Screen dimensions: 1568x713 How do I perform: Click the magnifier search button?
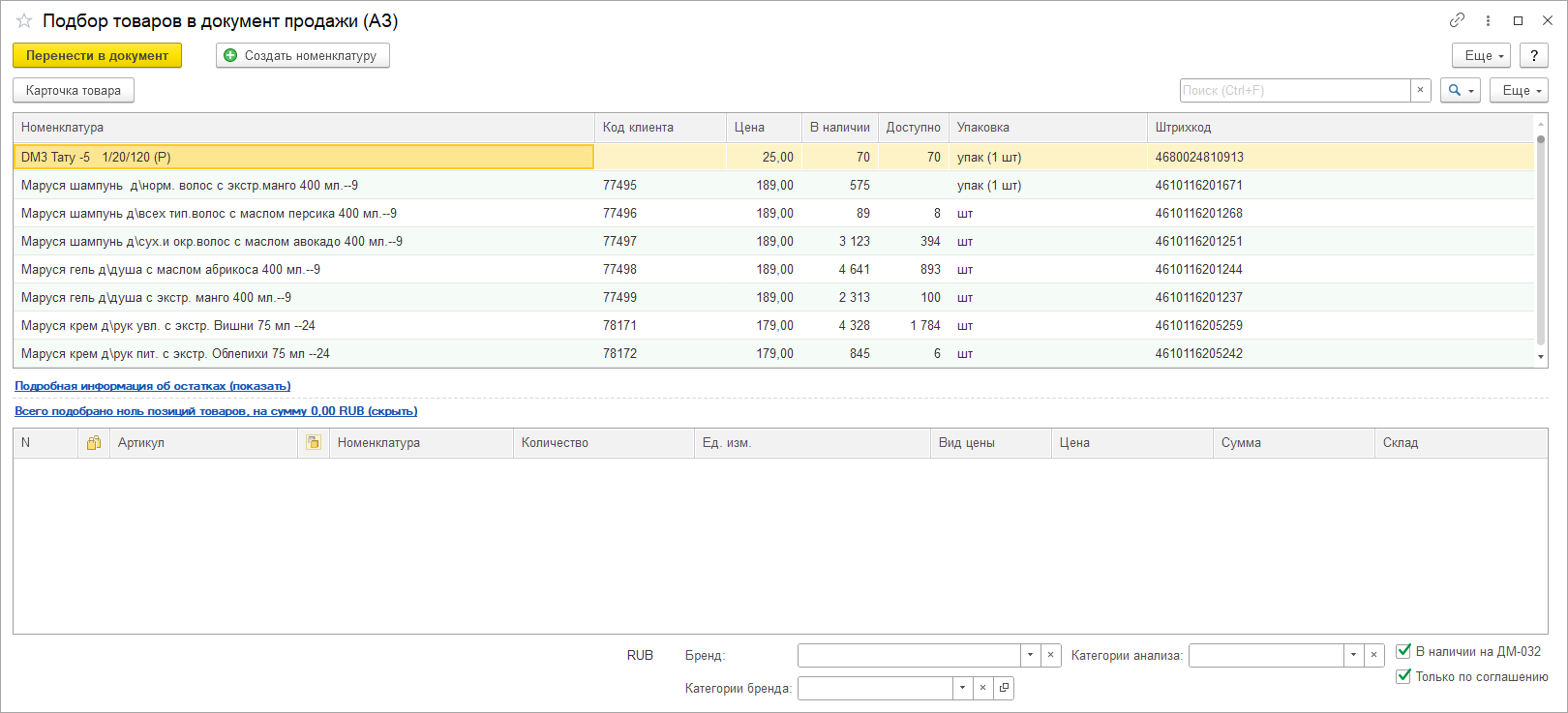pyautogui.click(x=1460, y=90)
